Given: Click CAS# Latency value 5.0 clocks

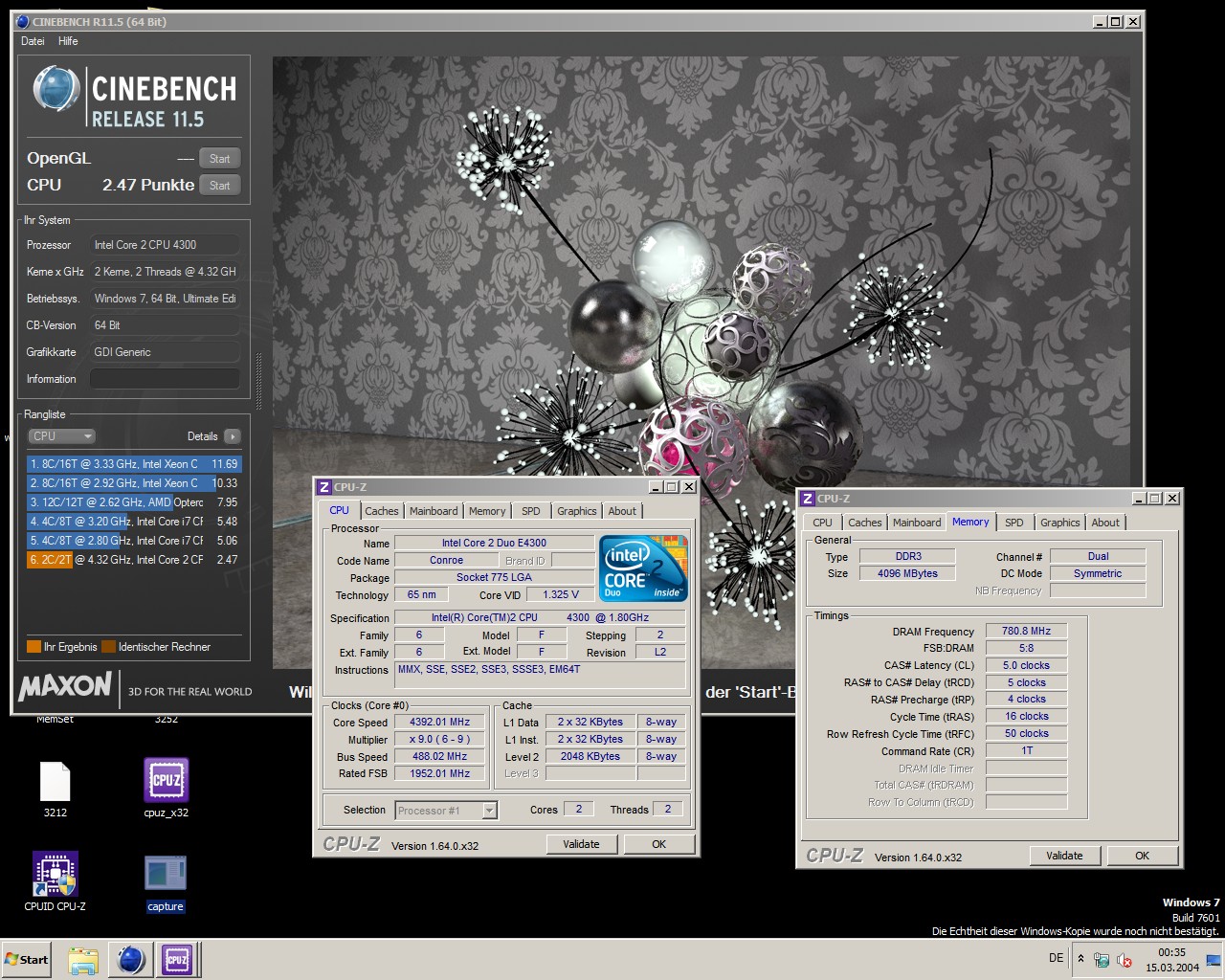Looking at the screenshot, I should [1026, 666].
